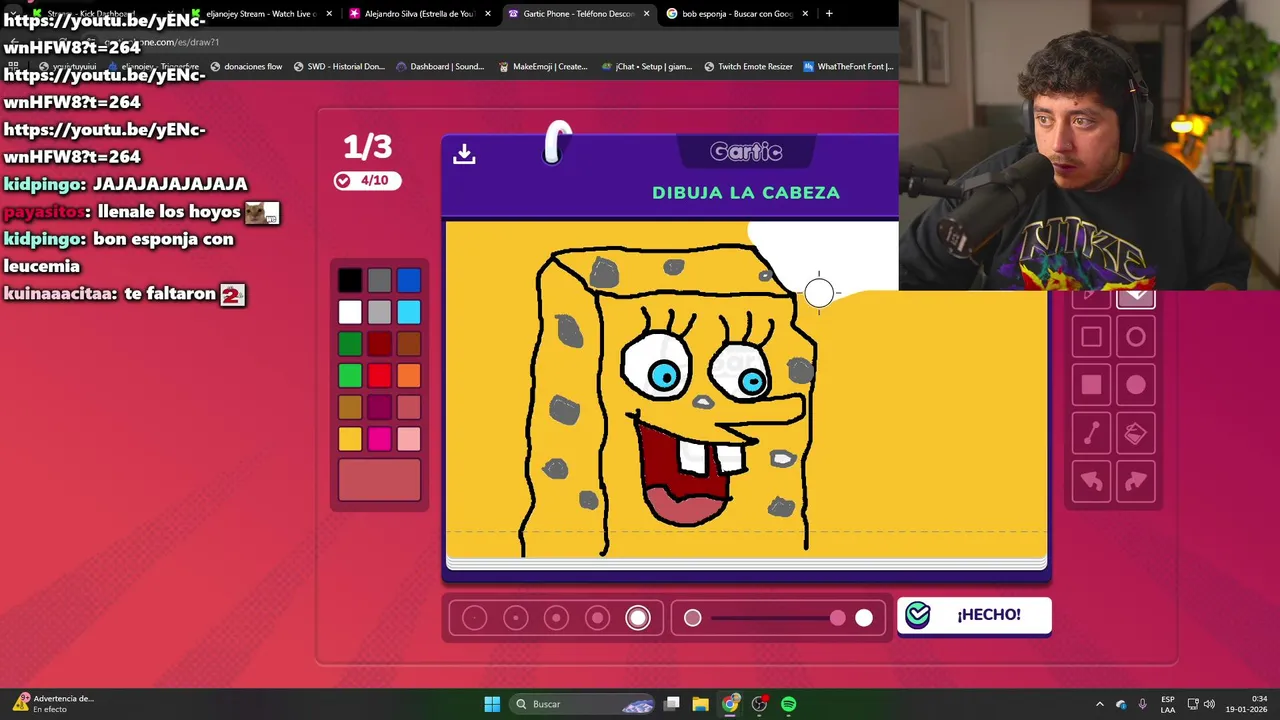This screenshot has height=720, width=1280.
Task: Select the paint bucket fill tool
Action: [x=1136, y=433]
